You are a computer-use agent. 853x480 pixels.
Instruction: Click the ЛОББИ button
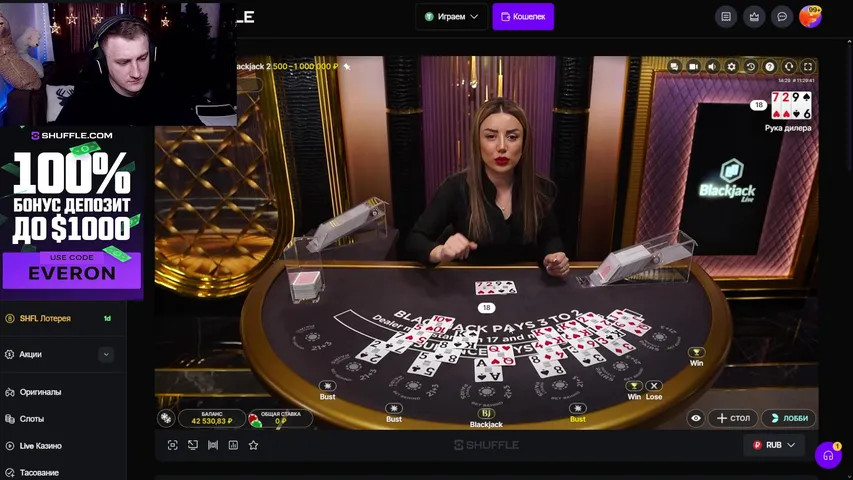(789, 418)
